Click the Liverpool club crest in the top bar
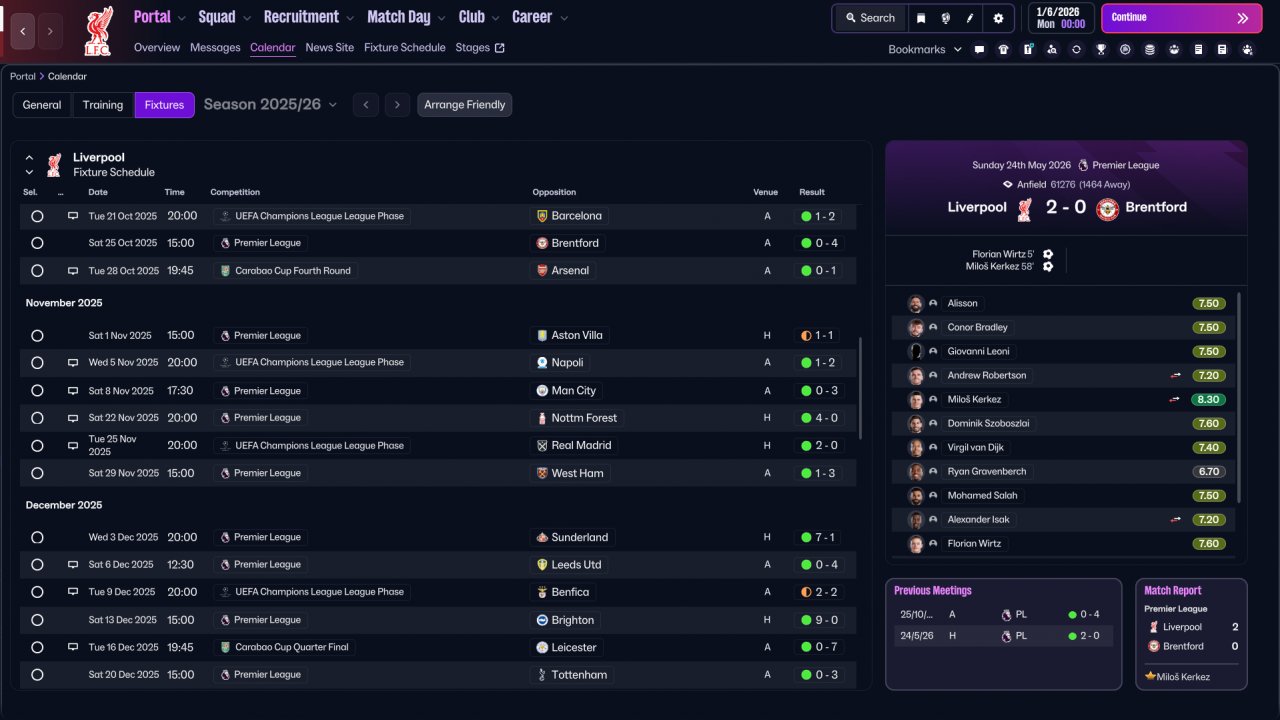1280x720 pixels. 98,30
